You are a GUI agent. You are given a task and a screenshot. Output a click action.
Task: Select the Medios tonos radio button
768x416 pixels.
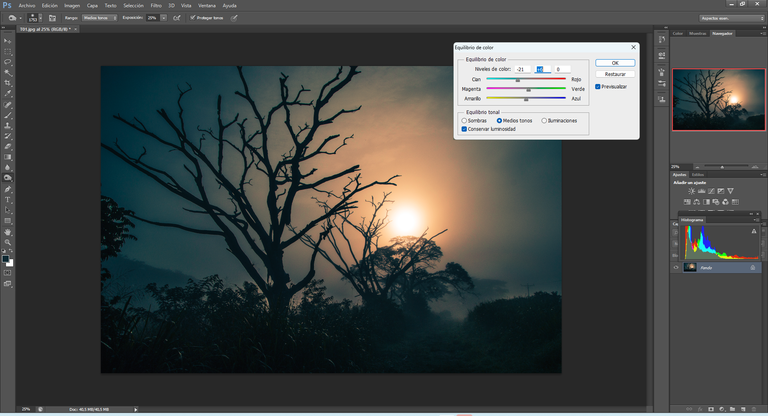tap(499, 121)
